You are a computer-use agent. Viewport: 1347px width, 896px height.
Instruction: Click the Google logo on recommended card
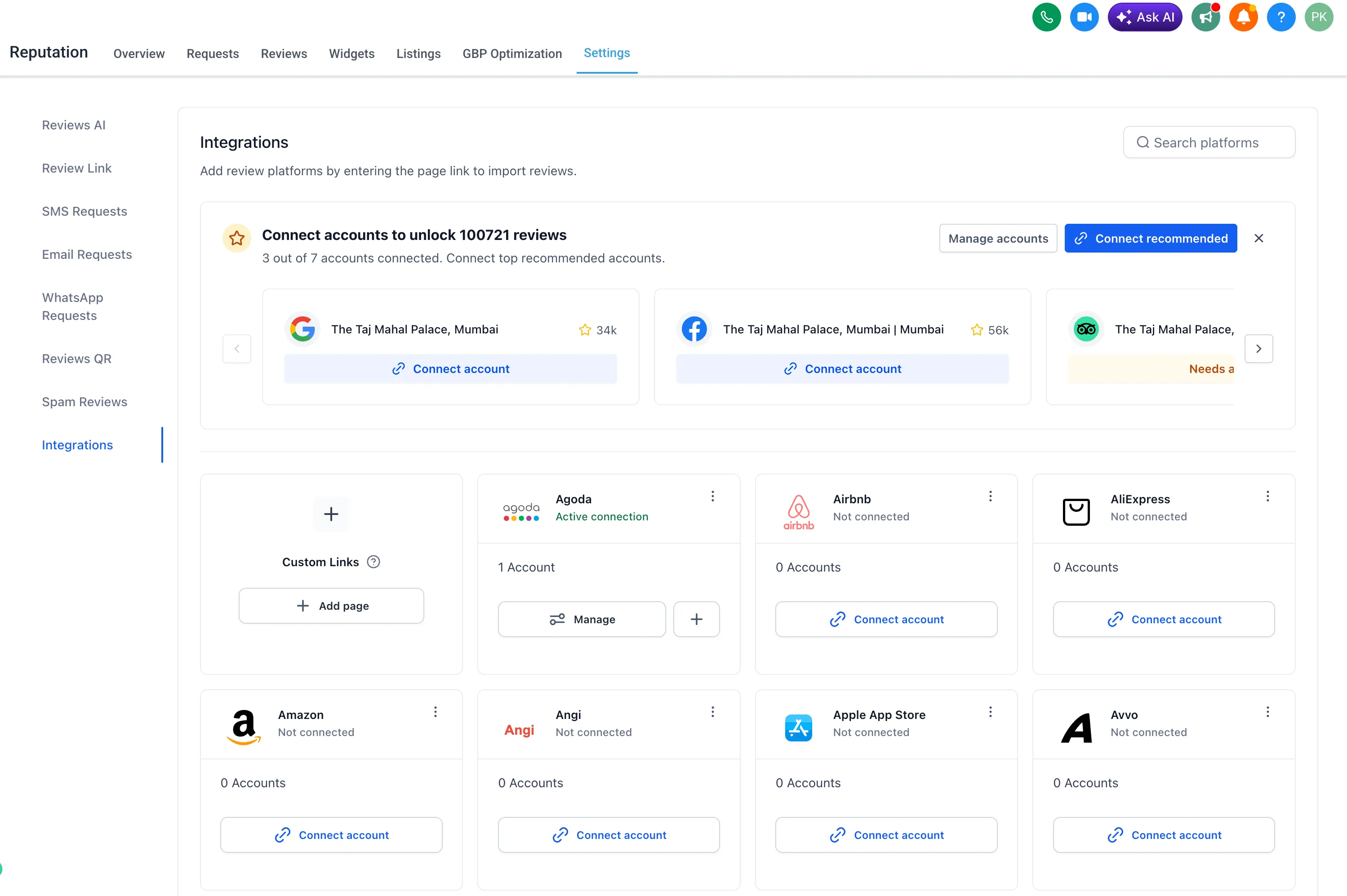[x=302, y=329]
